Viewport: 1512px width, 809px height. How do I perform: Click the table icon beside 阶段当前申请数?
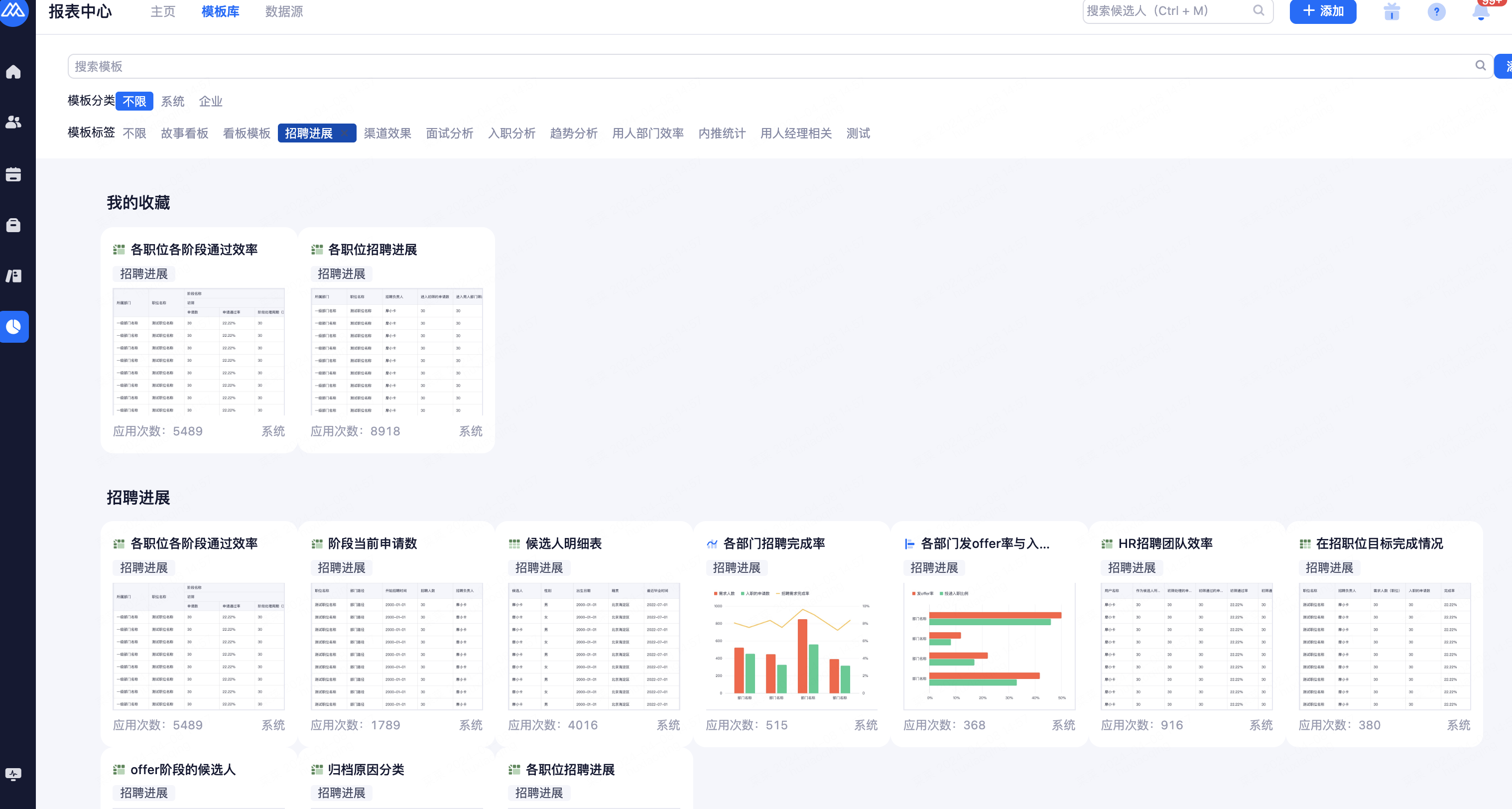point(317,543)
